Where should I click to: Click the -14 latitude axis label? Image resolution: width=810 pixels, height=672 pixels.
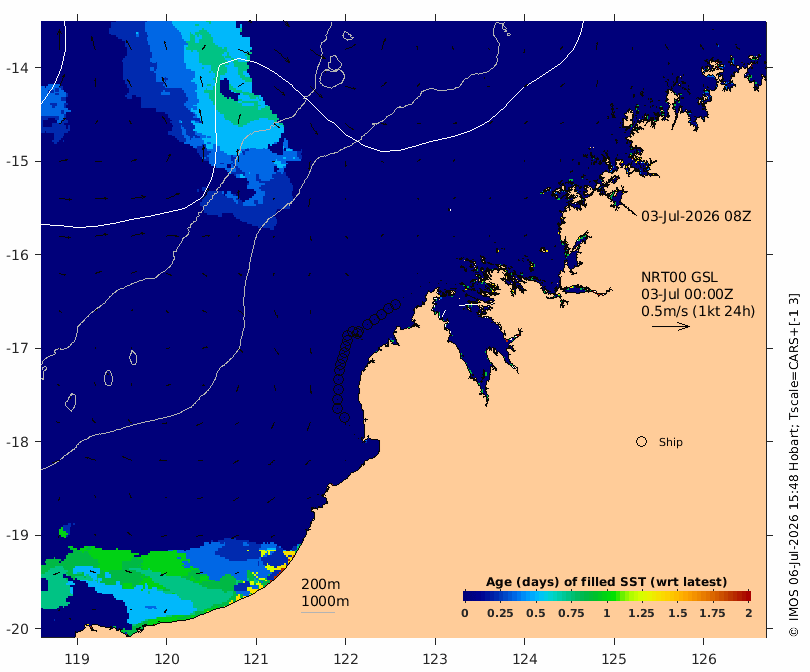pyautogui.click(x=17, y=68)
